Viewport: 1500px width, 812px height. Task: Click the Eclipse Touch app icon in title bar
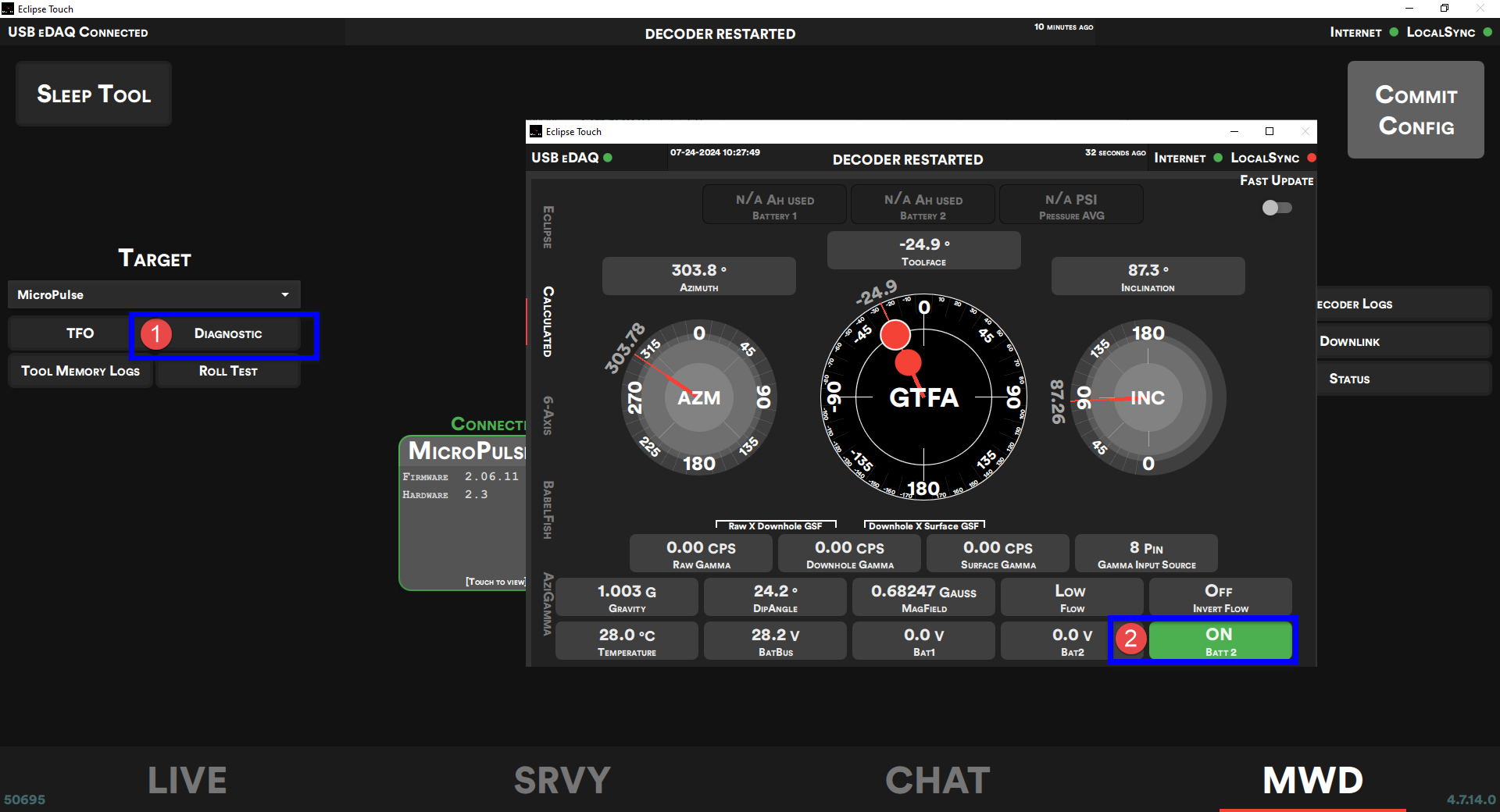tap(8, 9)
